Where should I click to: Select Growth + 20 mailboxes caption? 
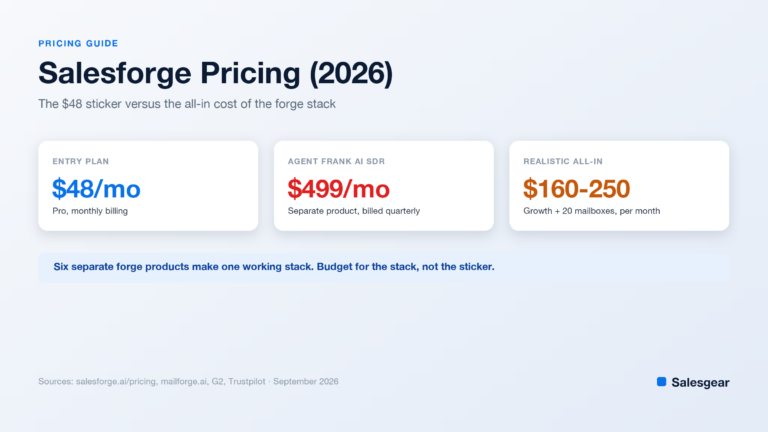click(592, 211)
